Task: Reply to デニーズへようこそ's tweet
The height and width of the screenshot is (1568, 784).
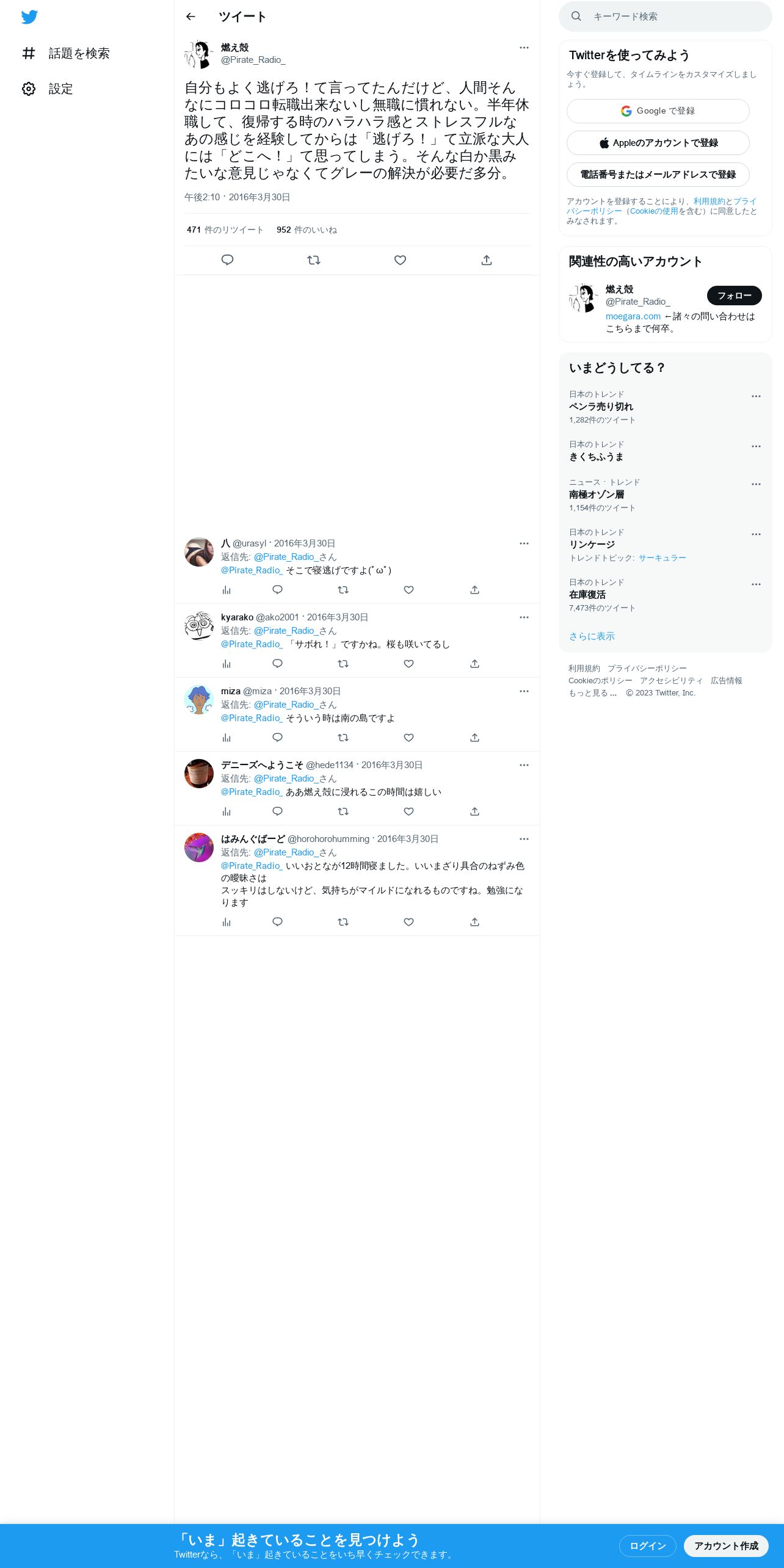Action: 277,811
